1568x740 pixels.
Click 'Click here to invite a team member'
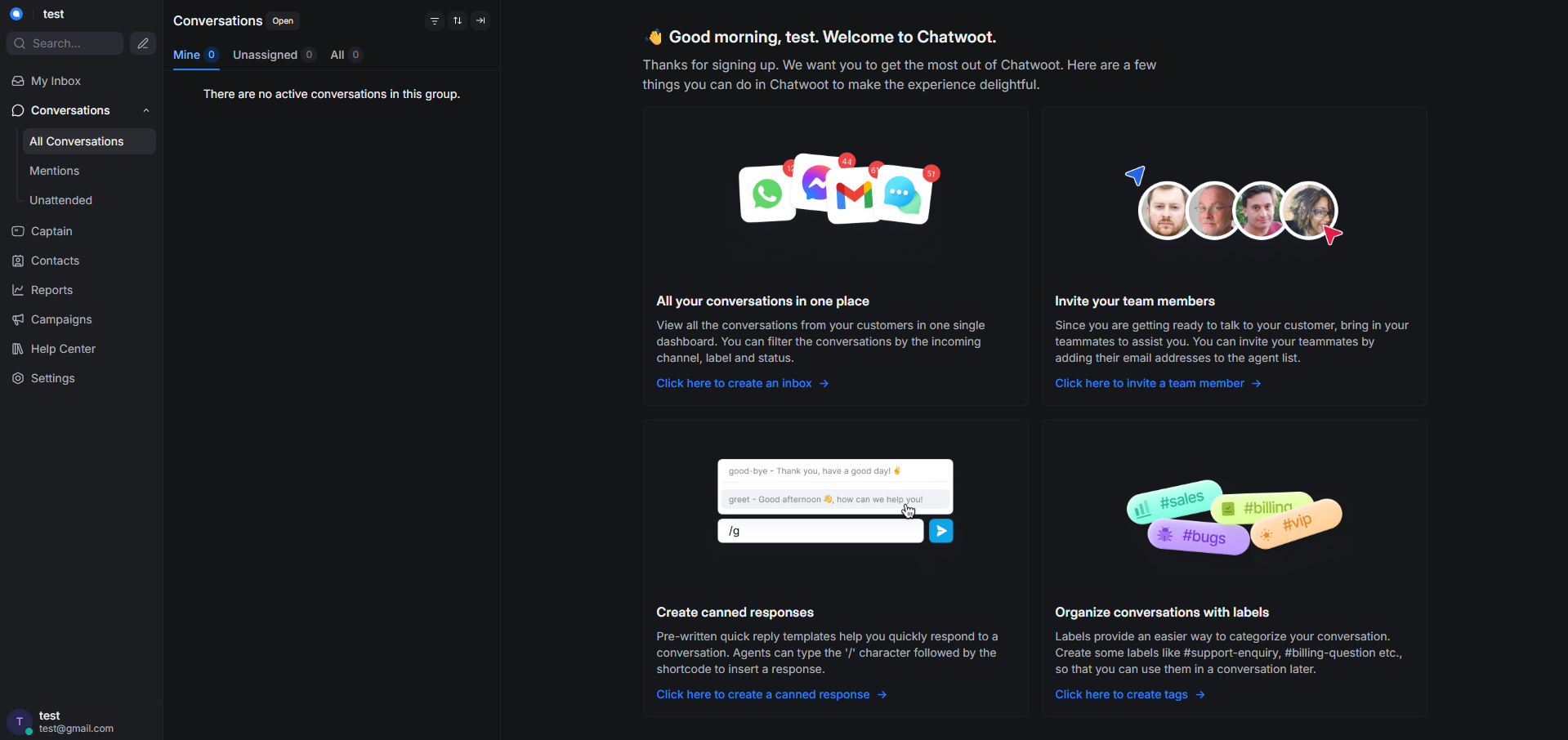pos(1150,382)
